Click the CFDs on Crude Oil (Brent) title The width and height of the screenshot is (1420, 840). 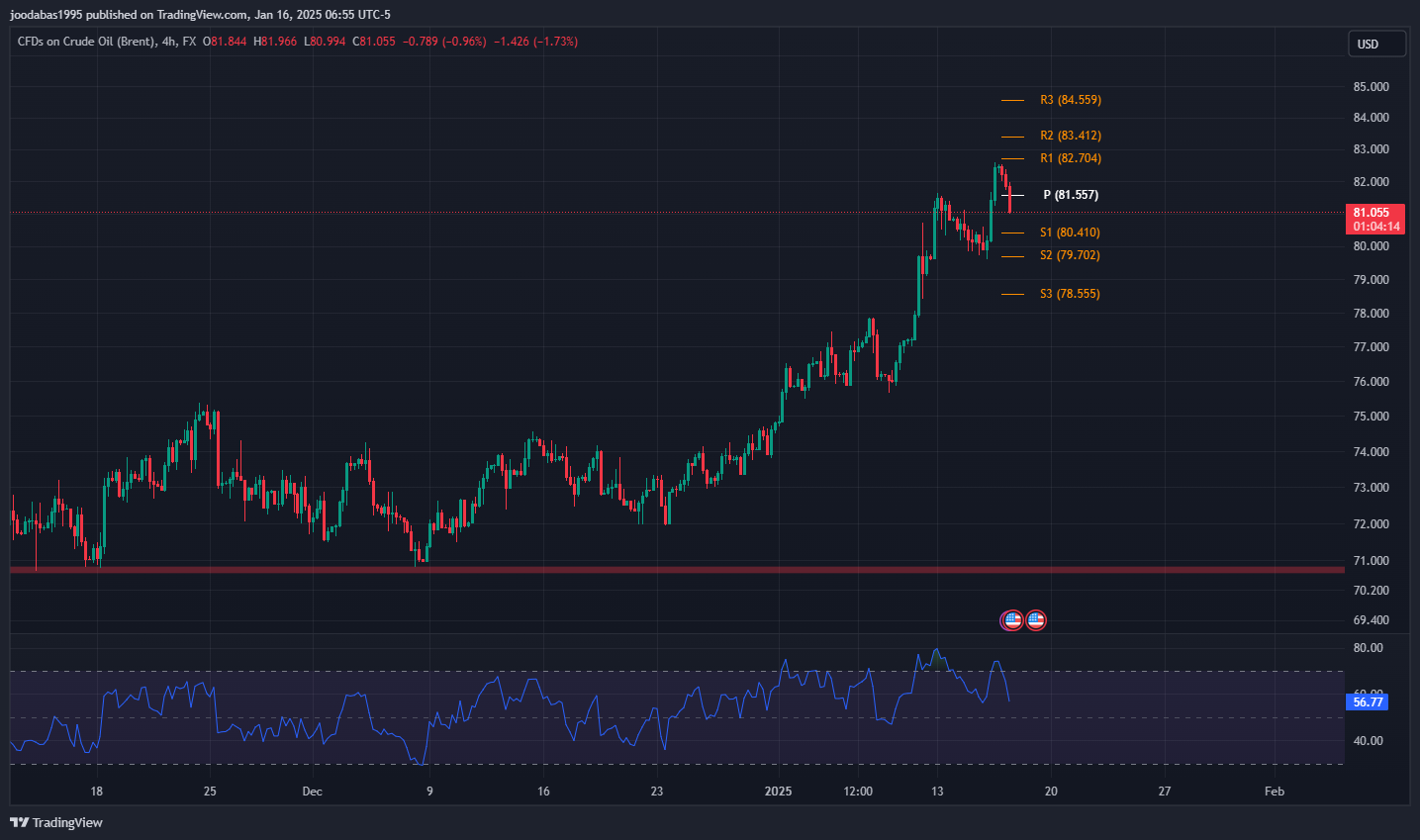click(x=86, y=42)
